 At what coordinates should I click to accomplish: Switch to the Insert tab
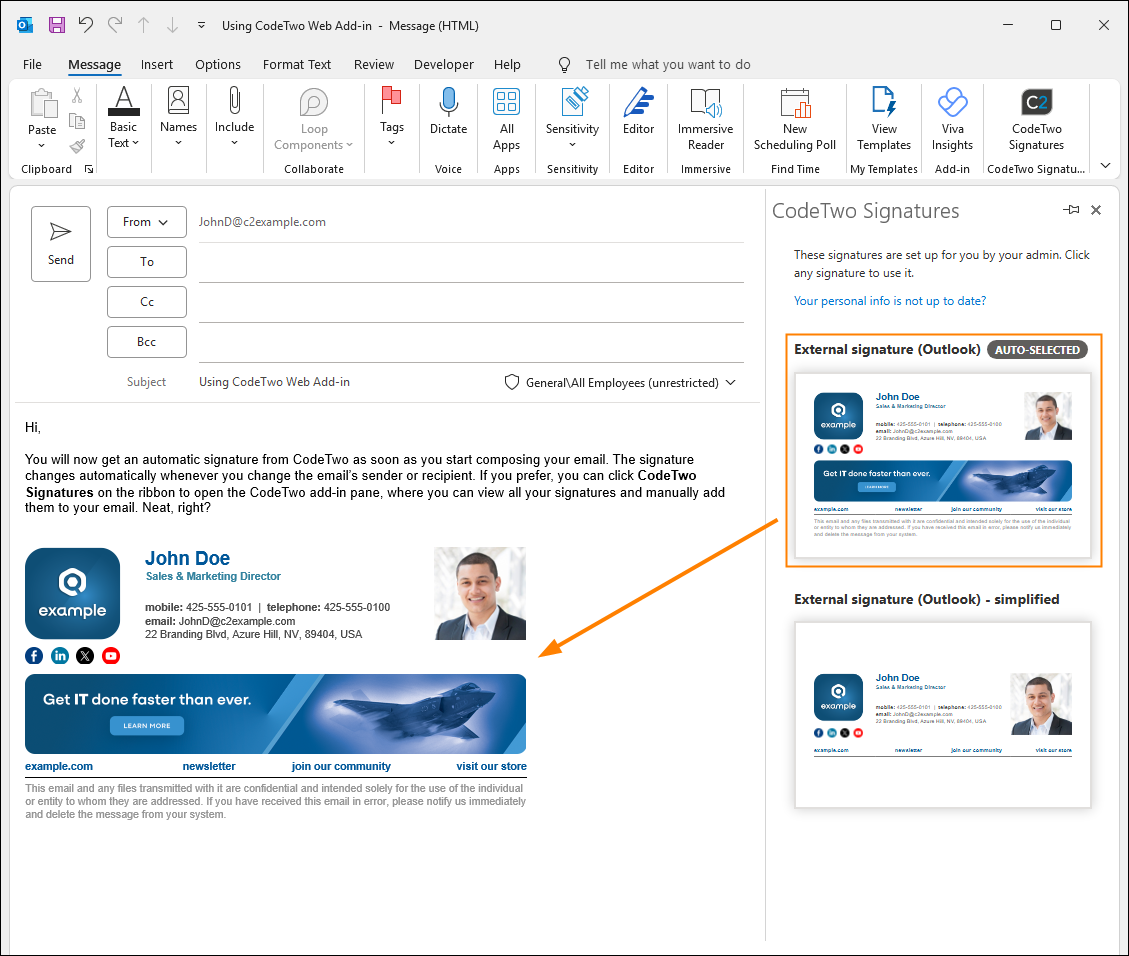[157, 64]
